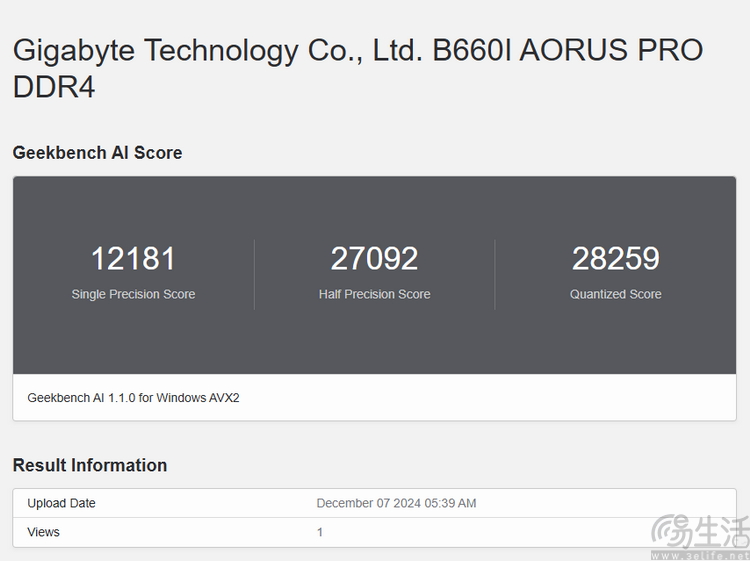This screenshot has width=750, height=561.
Task: Click the Gigabyte B660I AORUS PRO DDR4 title
Action: tap(358, 69)
